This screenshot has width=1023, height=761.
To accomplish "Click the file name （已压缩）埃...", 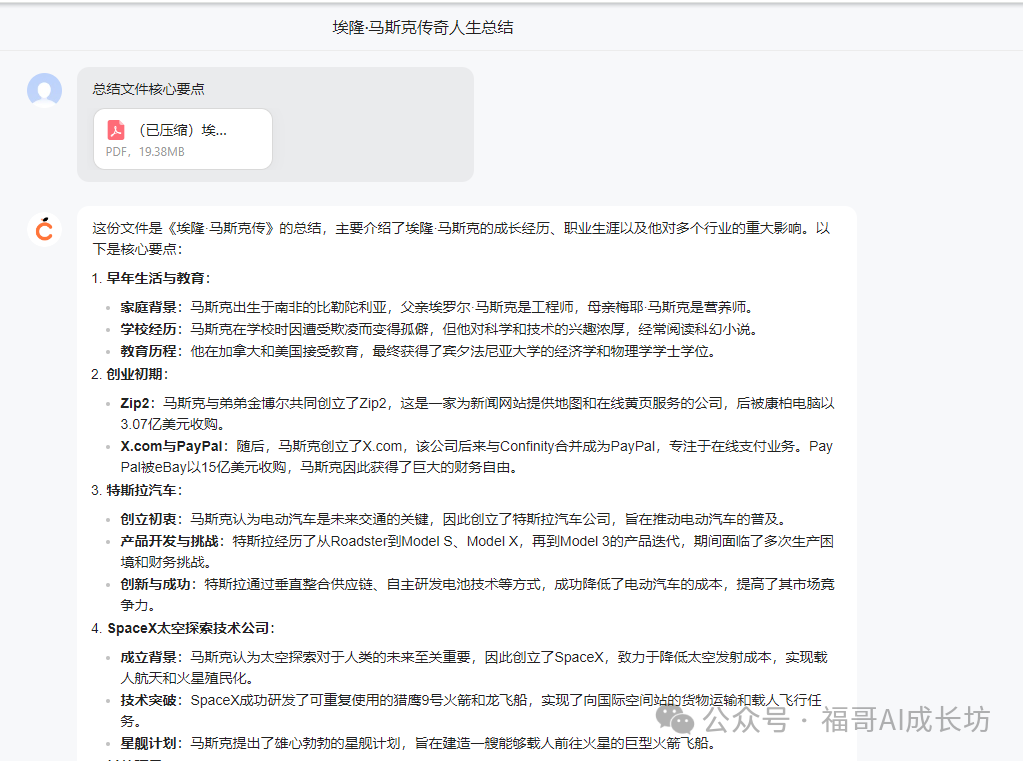I will pos(180,130).
